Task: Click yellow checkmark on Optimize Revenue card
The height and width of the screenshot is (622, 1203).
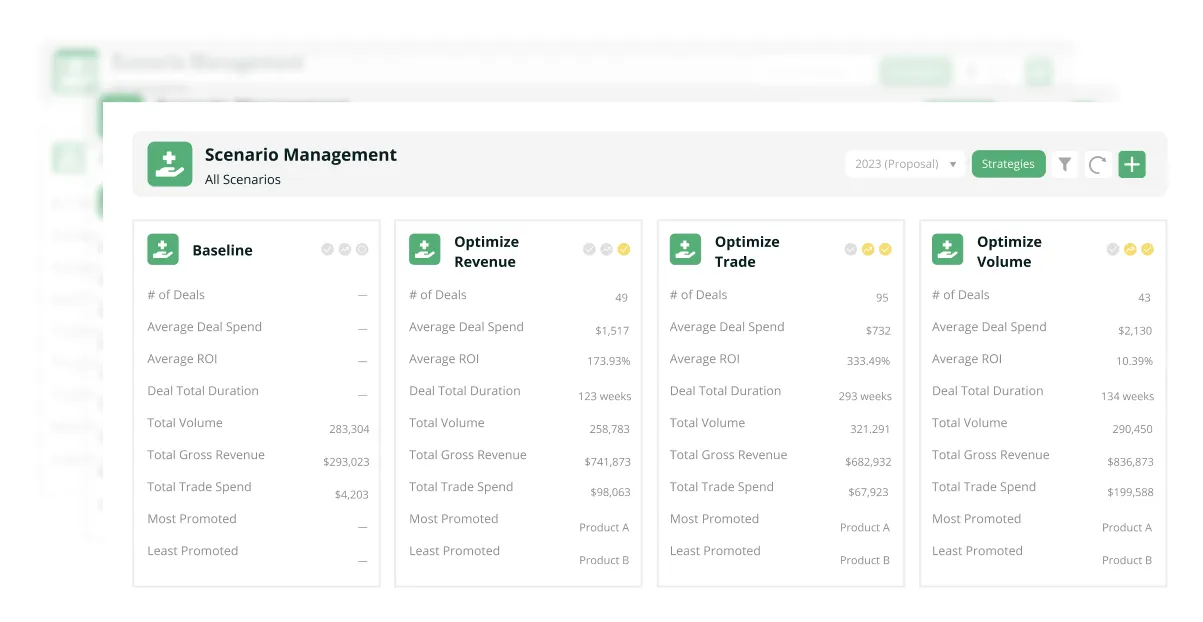Action: pos(624,249)
